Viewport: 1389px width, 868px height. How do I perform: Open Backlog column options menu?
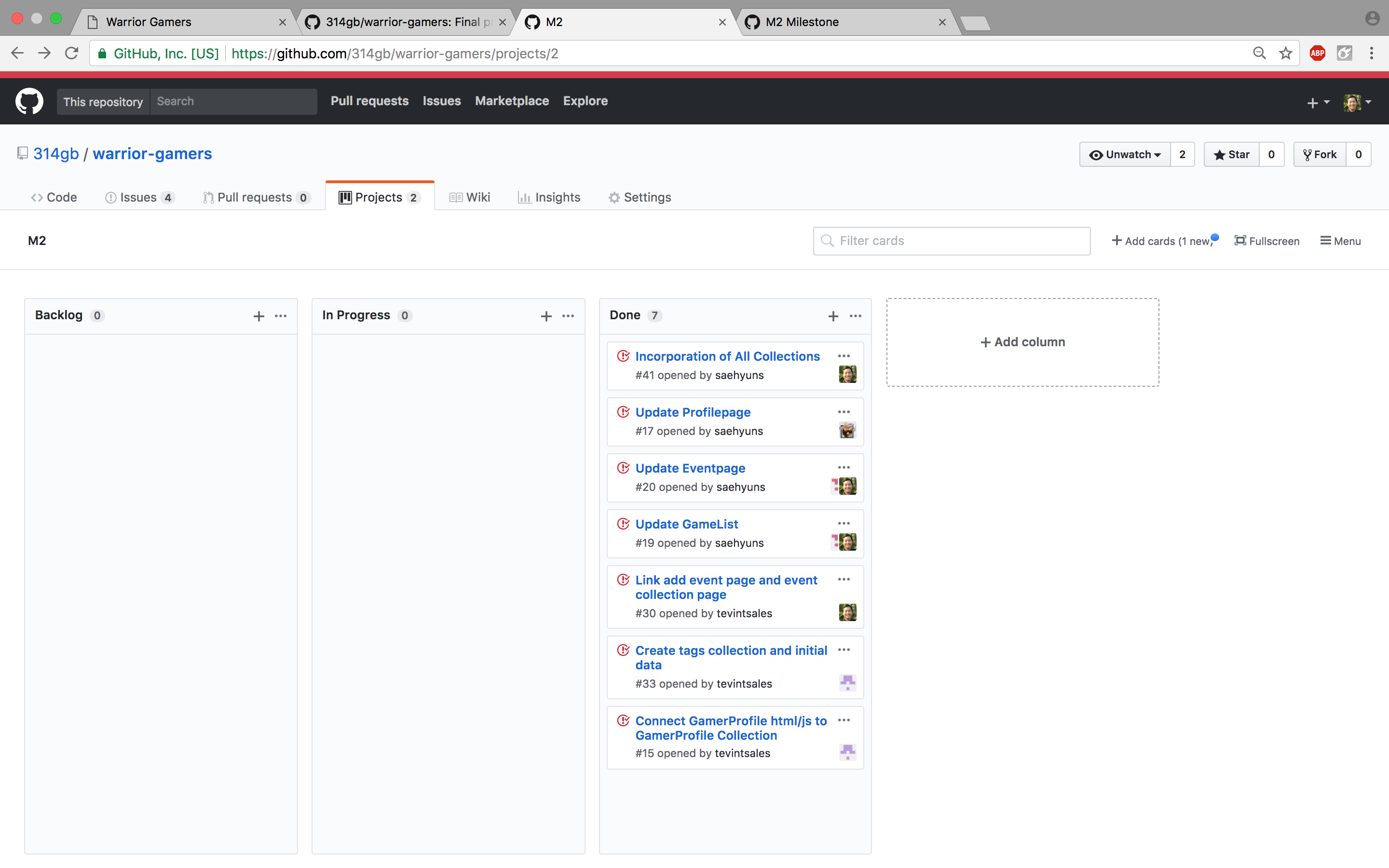281,316
